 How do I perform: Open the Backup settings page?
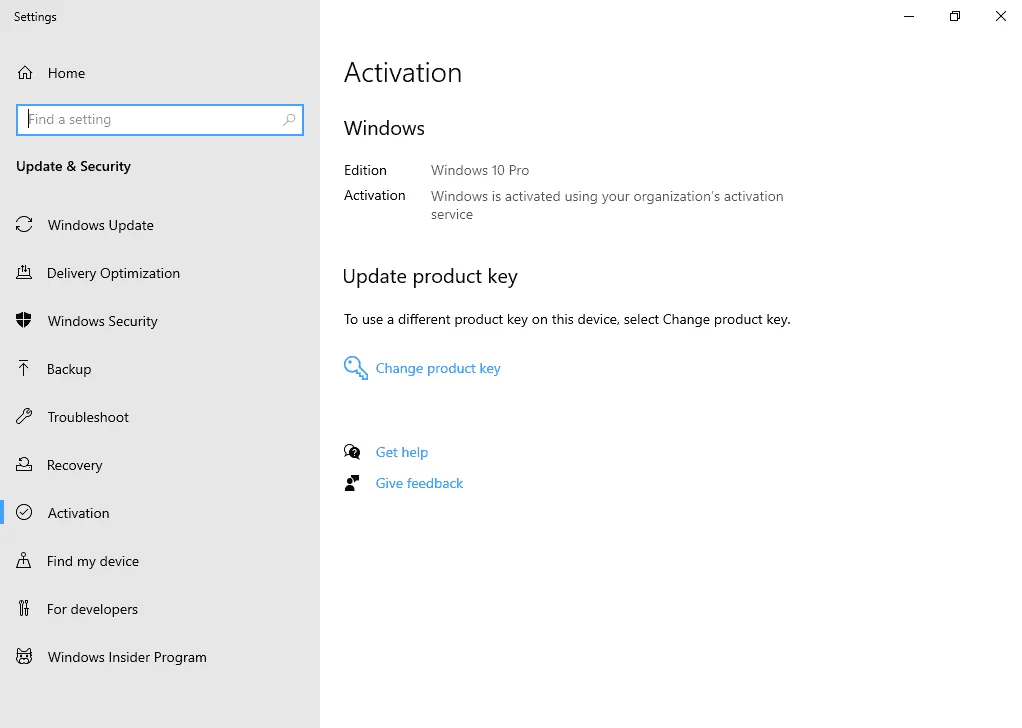(x=160, y=369)
